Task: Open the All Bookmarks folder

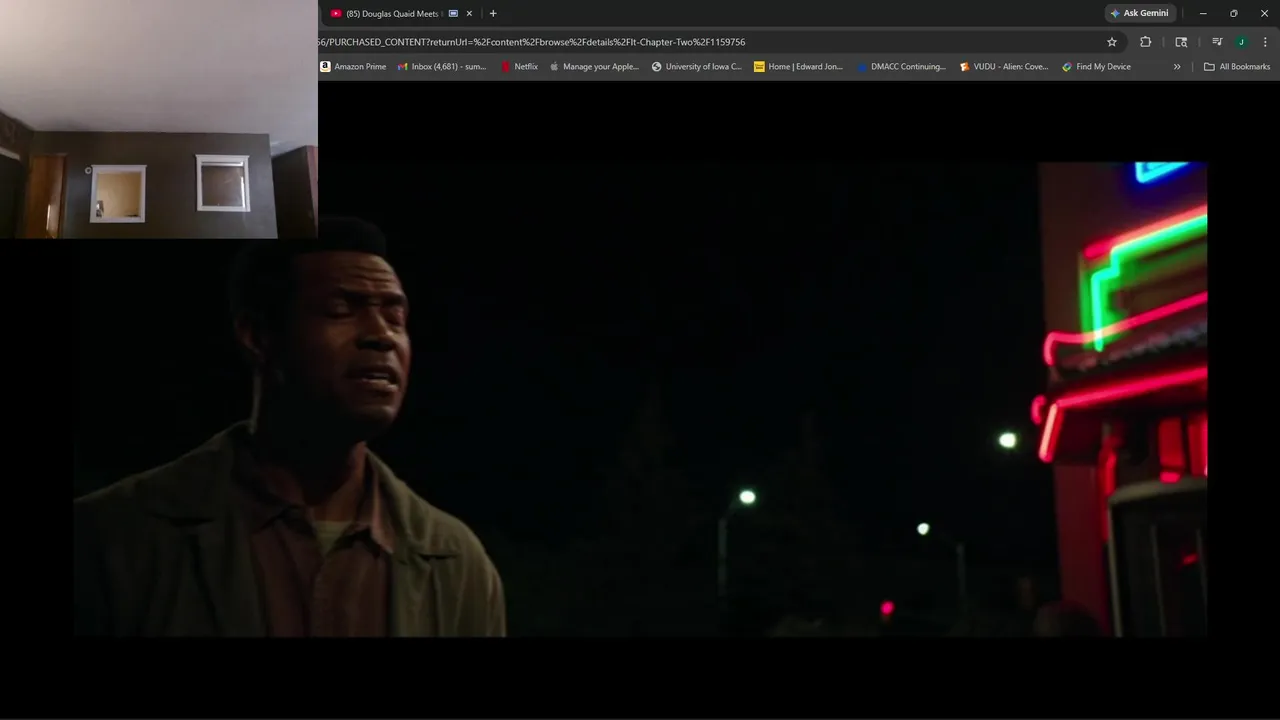Action: coord(1237,67)
